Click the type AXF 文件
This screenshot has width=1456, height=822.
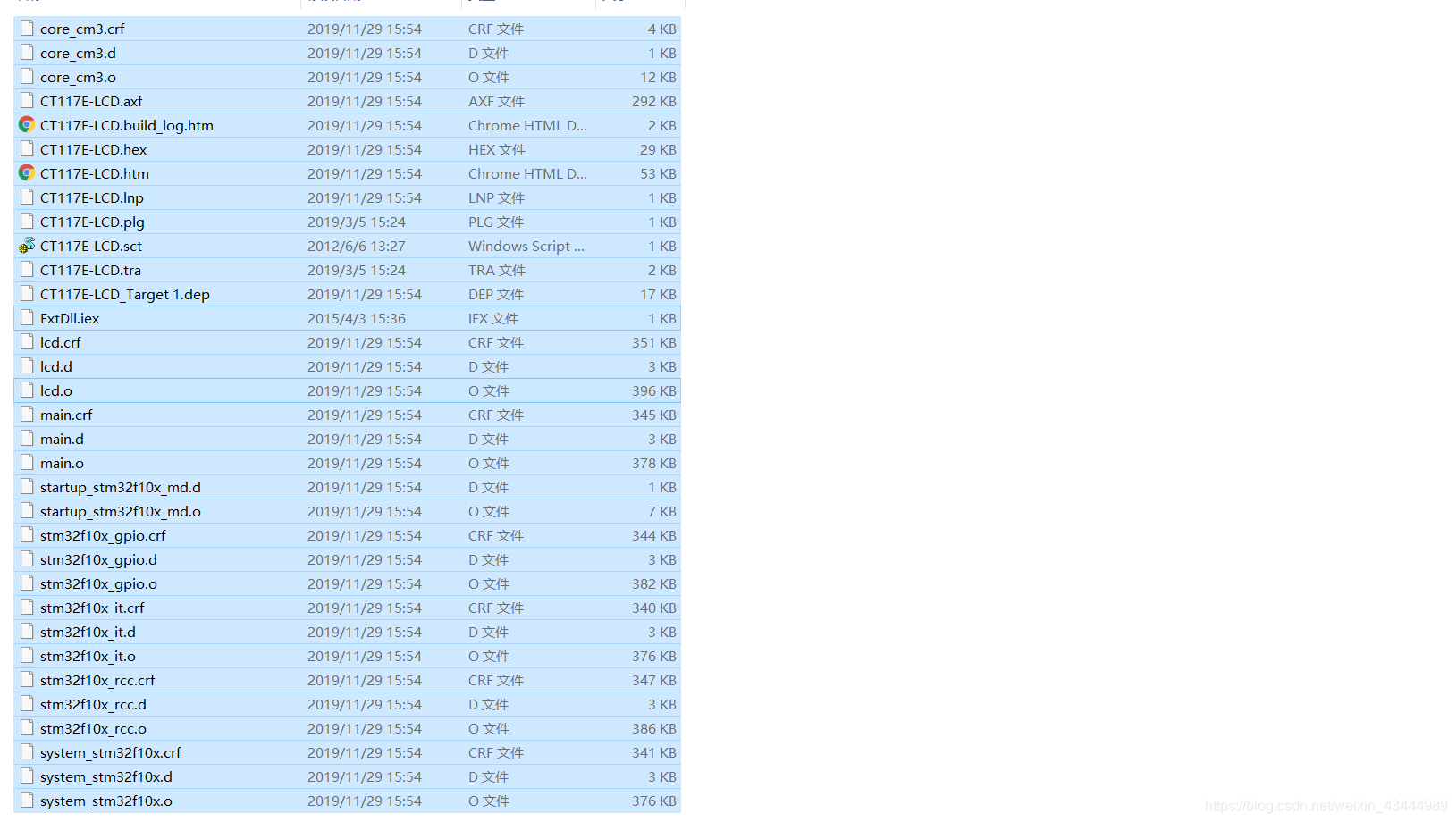click(x=496, y=101)
